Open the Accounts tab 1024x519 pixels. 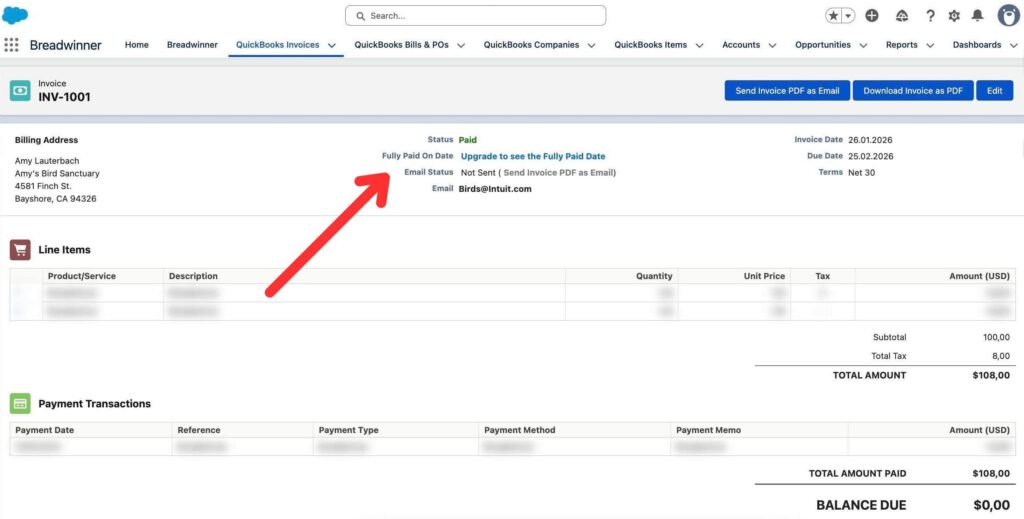pyautogui.click(x=741, y=45)
